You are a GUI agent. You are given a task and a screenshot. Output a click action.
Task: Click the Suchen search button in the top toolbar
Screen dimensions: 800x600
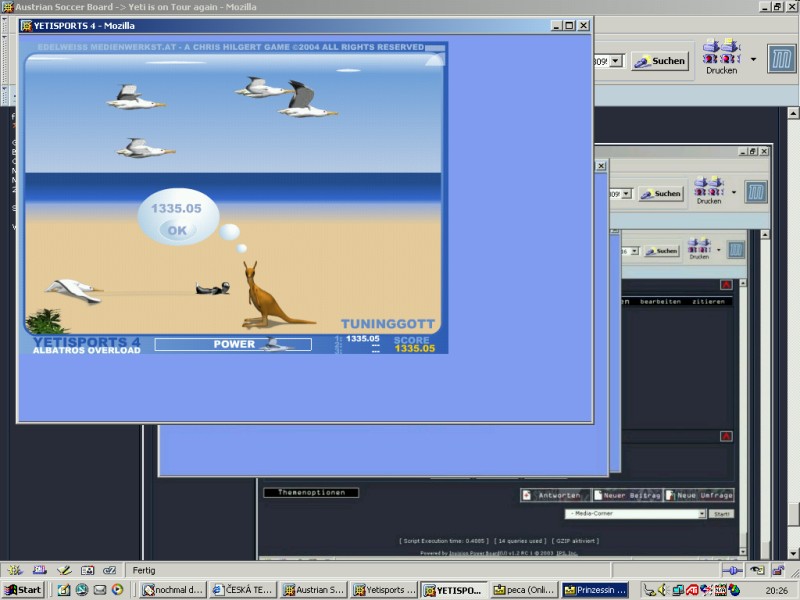point(660,61)
